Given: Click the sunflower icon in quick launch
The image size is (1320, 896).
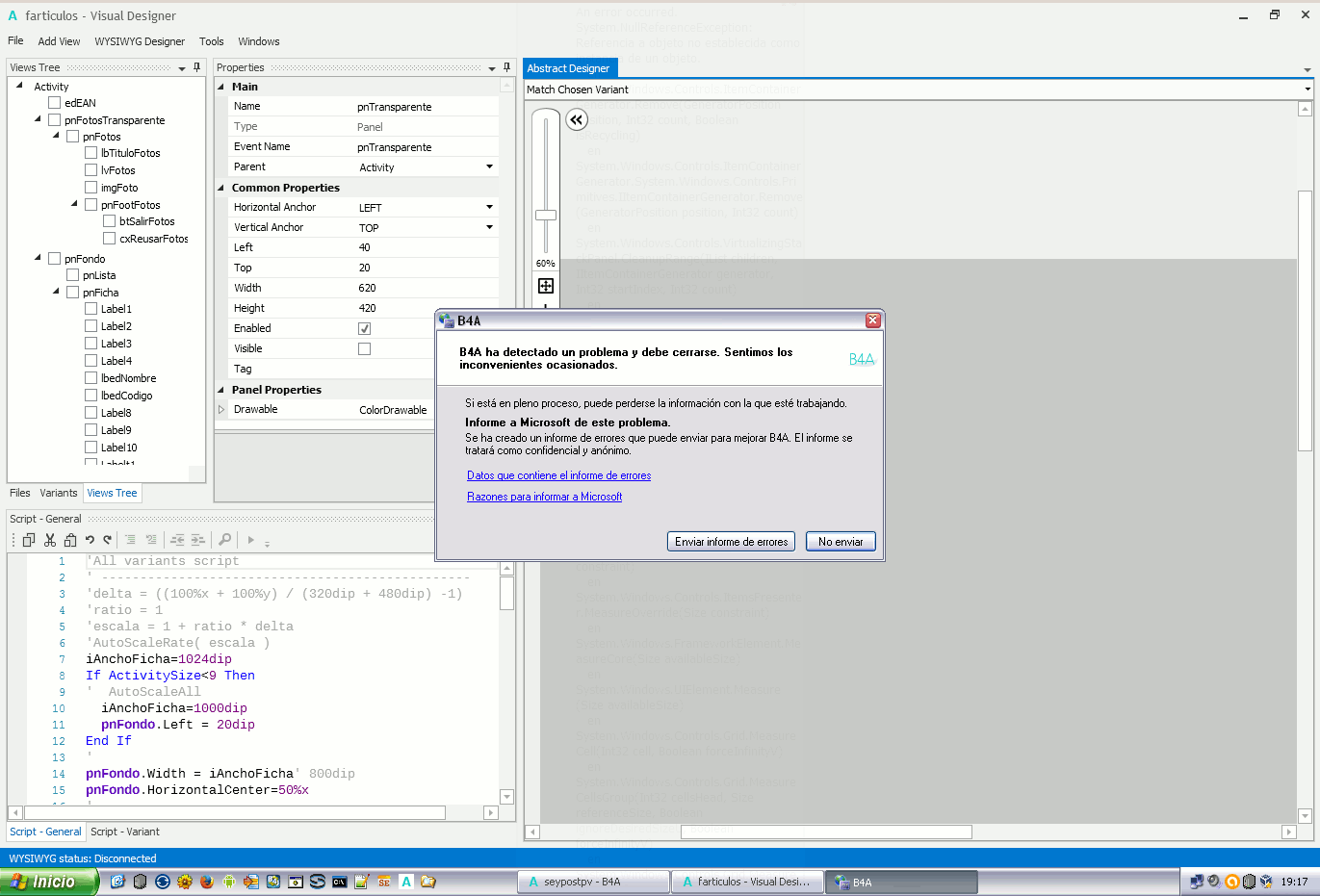Looking at the screenshot, I should pos(185,882).
